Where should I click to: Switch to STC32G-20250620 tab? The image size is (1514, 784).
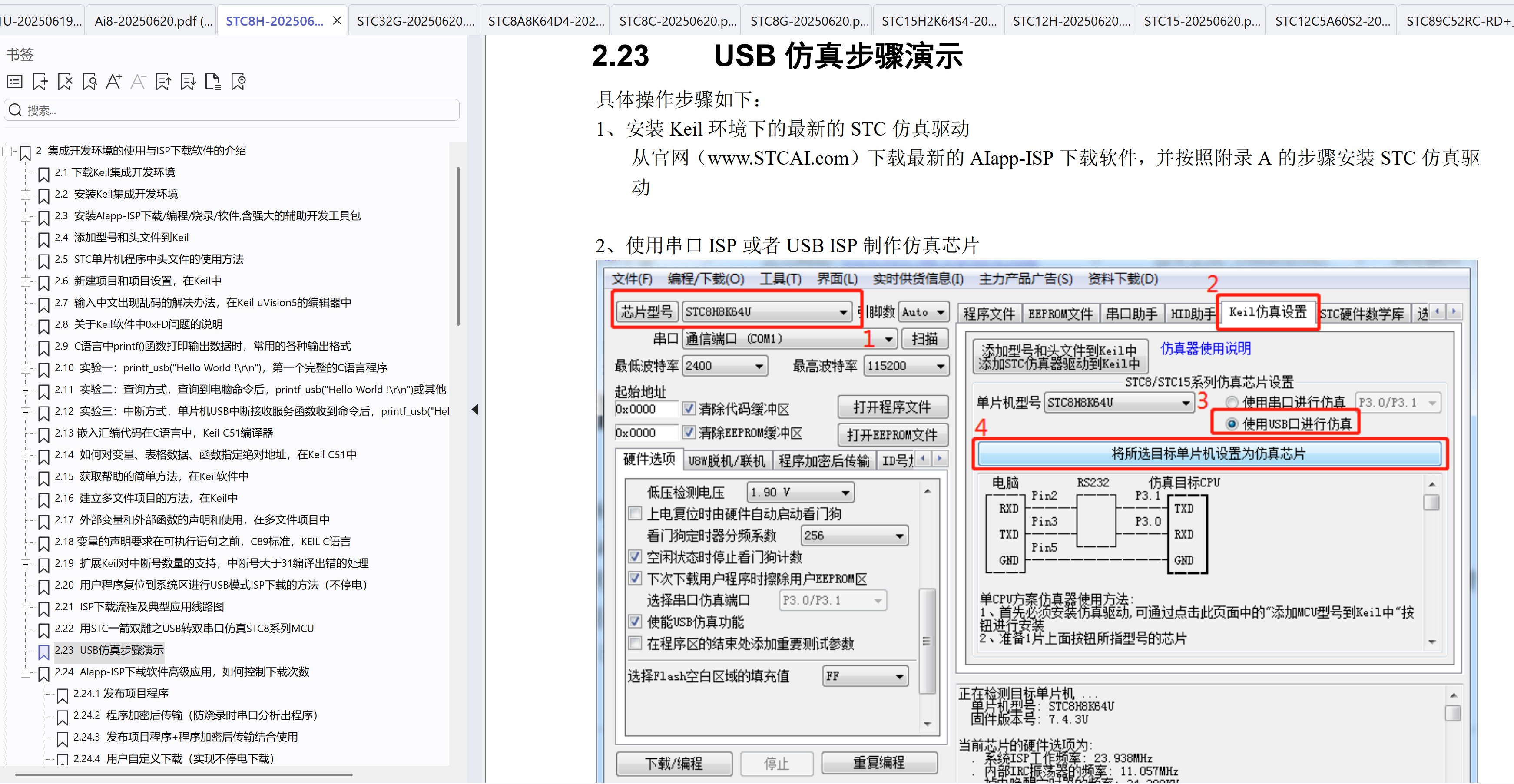[x=415, y=20]
